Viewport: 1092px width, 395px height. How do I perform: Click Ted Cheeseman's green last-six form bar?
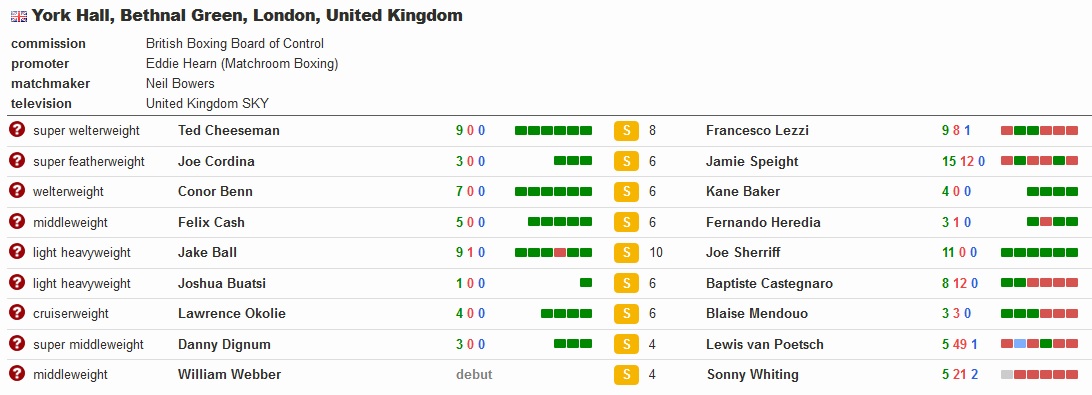click(553, 130)
